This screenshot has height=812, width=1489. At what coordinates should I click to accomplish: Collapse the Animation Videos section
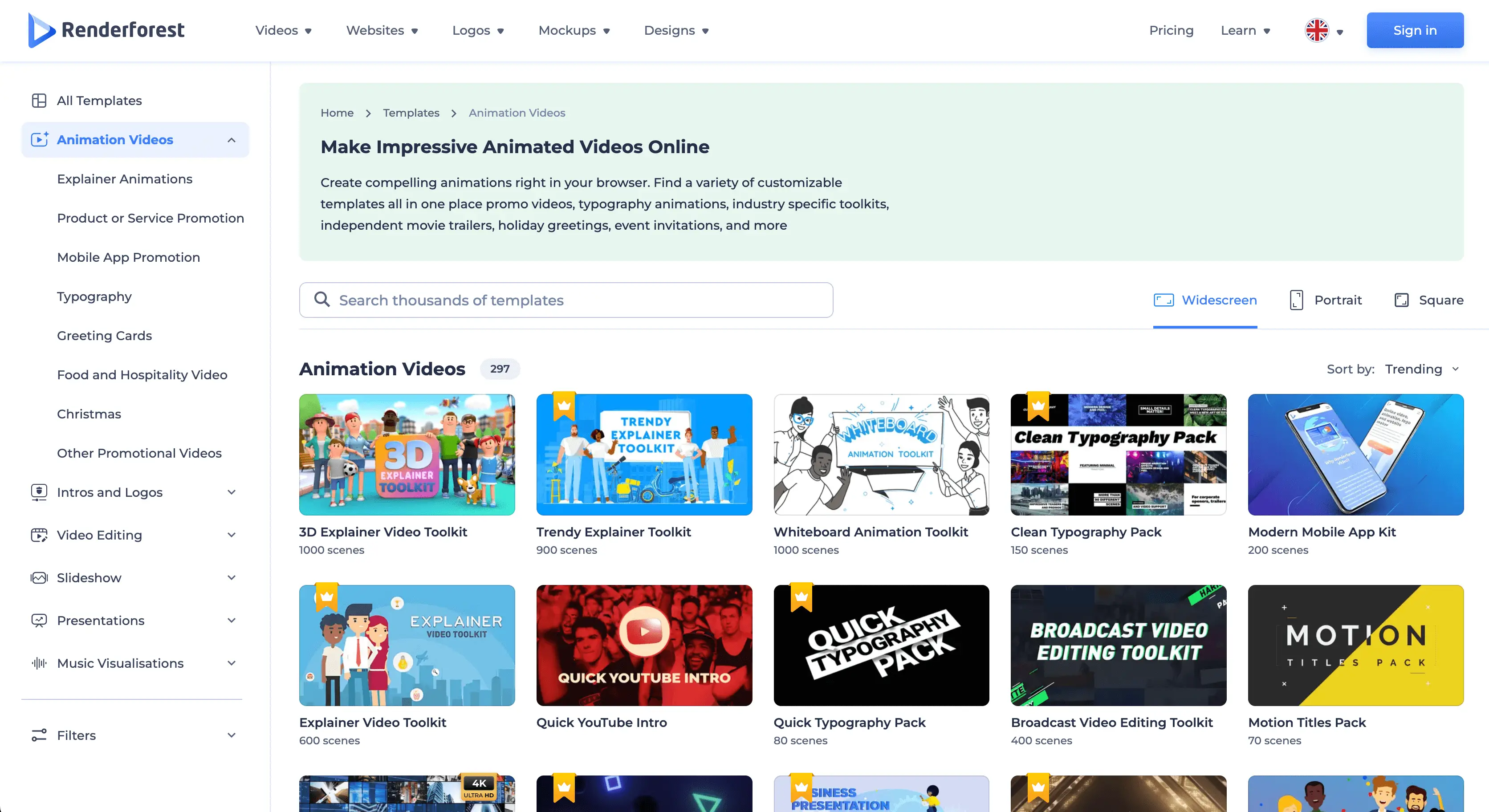coord(231,140)
